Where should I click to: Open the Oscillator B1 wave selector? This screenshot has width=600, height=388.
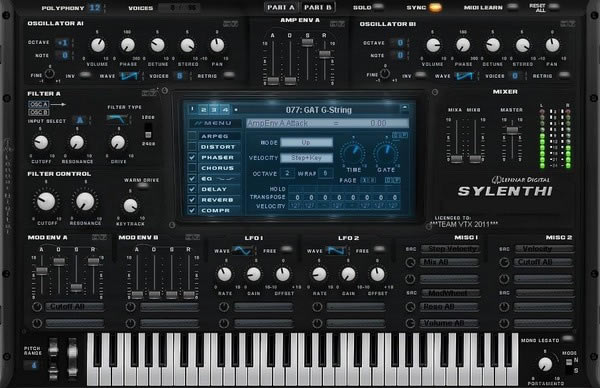pyautogui.click(x=465, y=76)
